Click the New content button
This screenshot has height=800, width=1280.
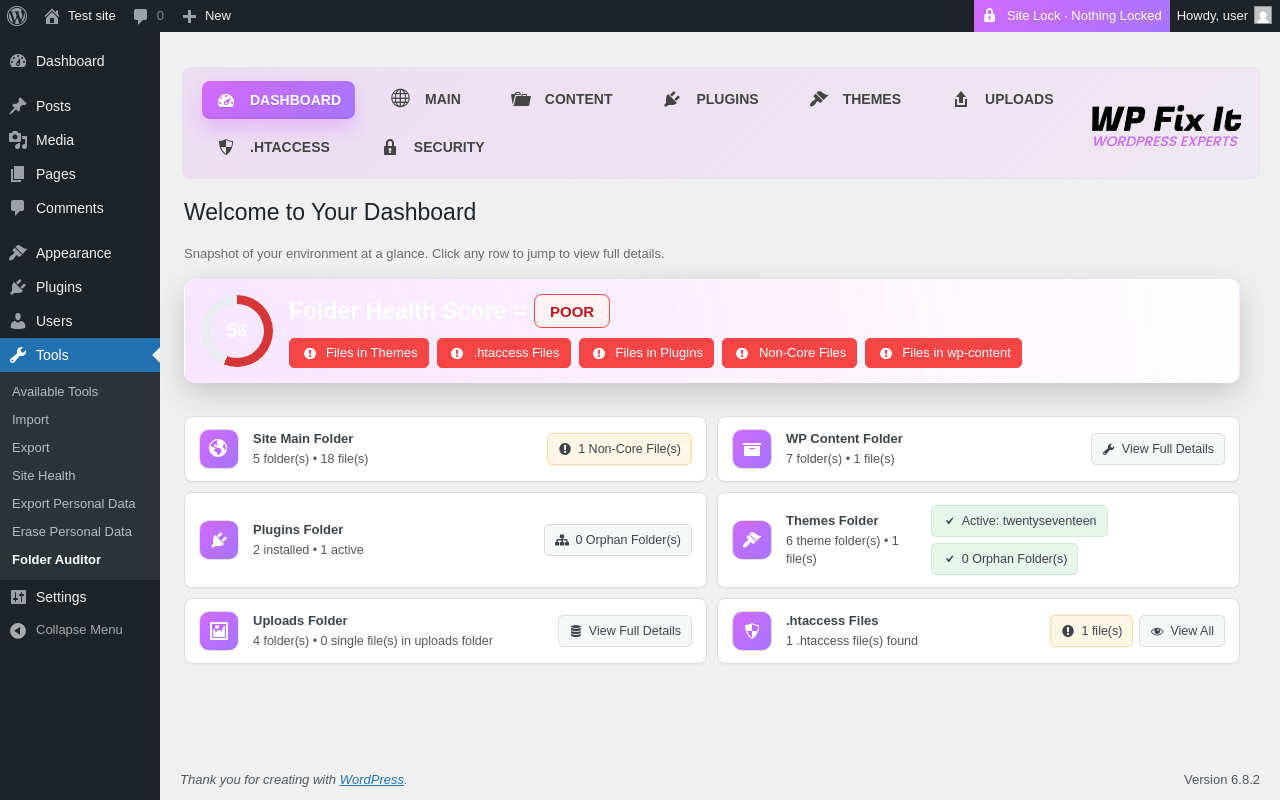206,16
